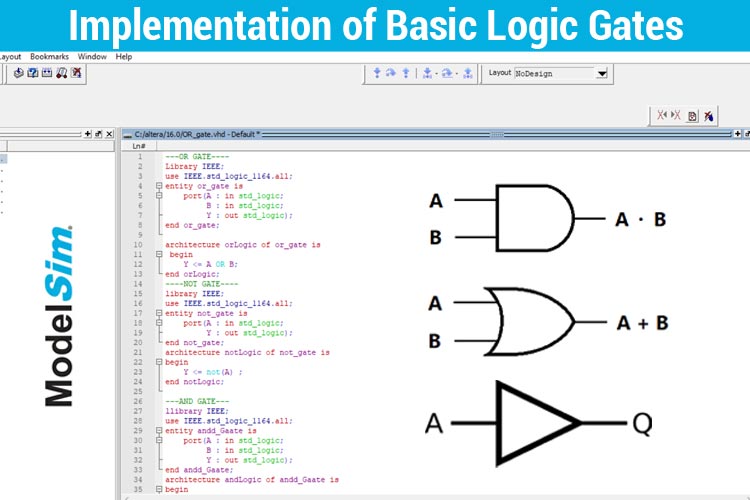Click 'use IEEE.std_logic_1164.all;' on line 3
This screenshot has height=500, width=750.
point(229,176)
